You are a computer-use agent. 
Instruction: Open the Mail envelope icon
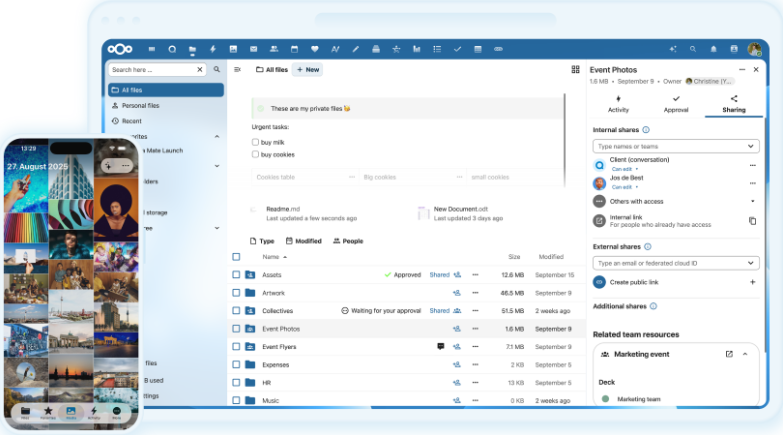[254, 49]
